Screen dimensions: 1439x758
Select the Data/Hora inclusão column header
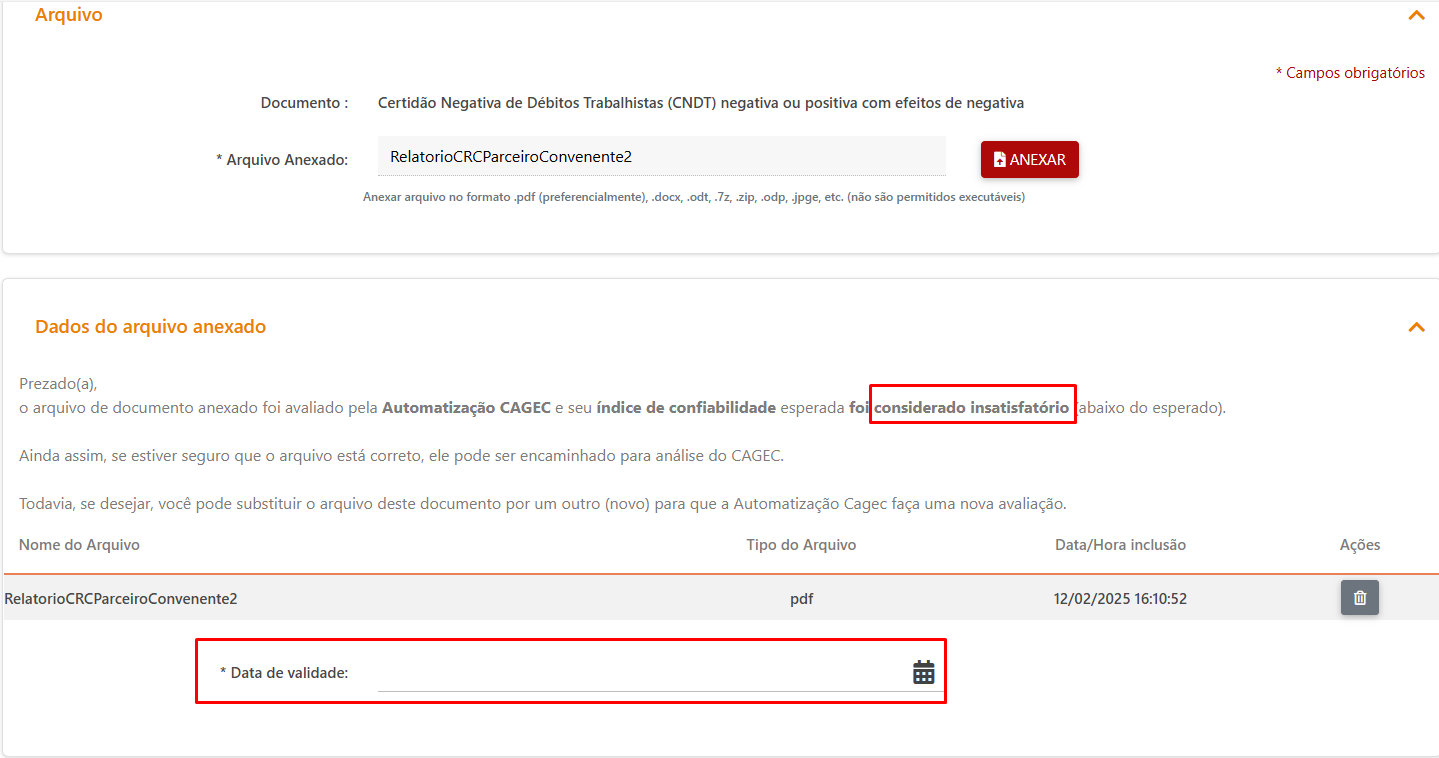[1120, 545]
